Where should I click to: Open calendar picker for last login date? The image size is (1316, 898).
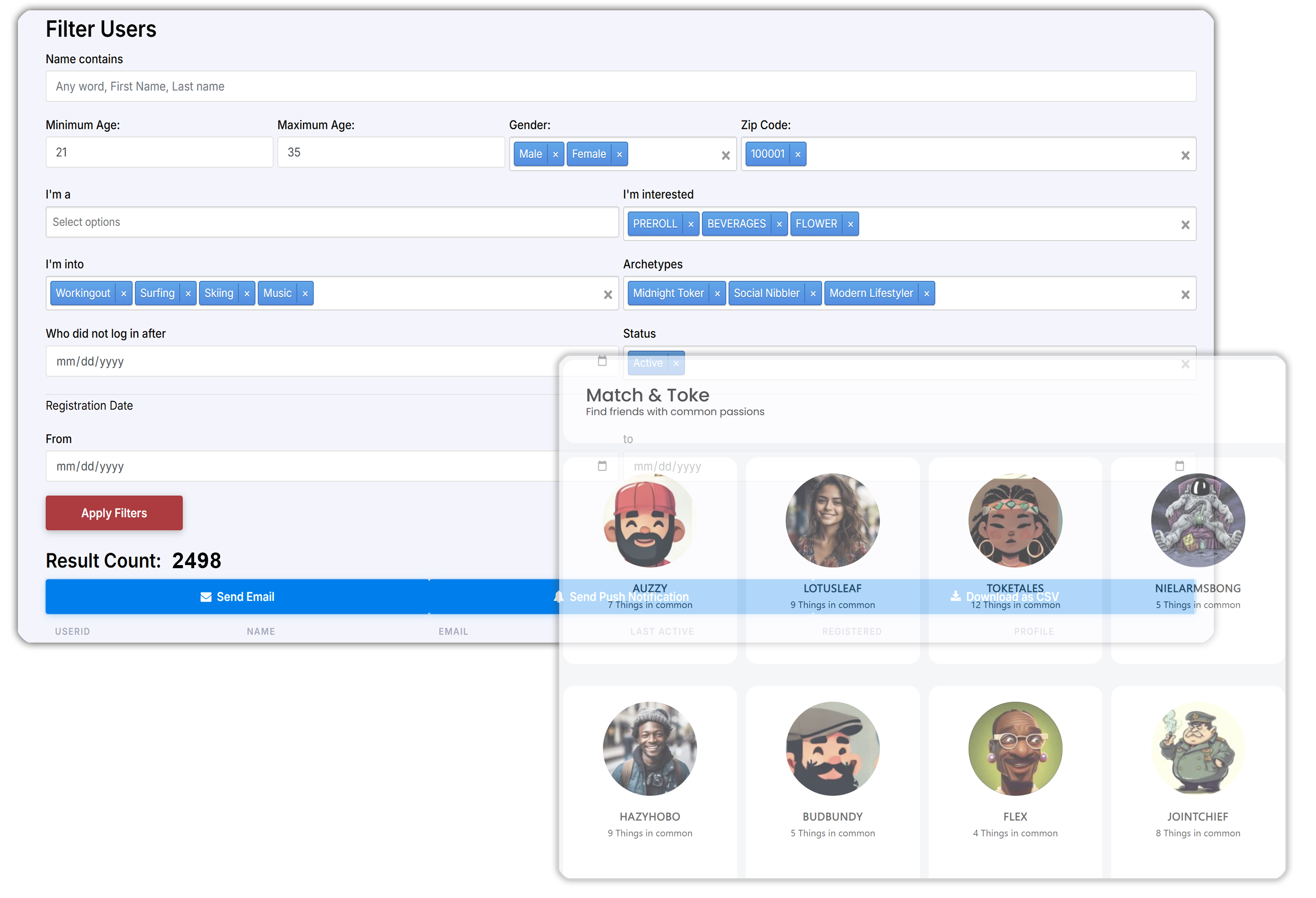pos(603,361)
